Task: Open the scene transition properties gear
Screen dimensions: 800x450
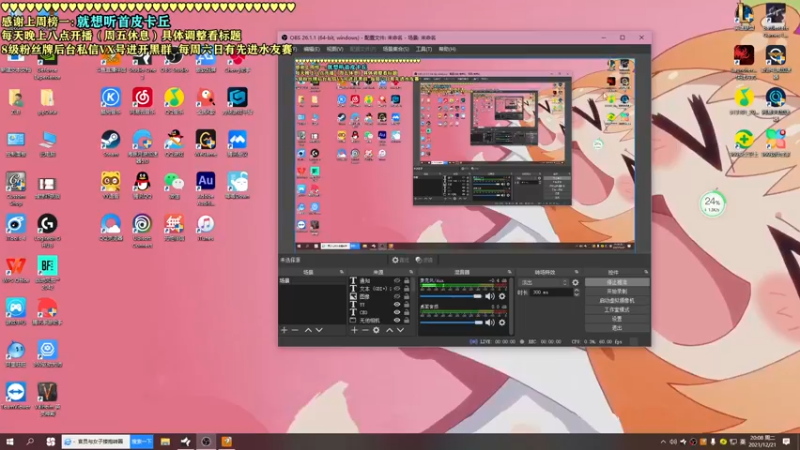Action: pos(576,282)
